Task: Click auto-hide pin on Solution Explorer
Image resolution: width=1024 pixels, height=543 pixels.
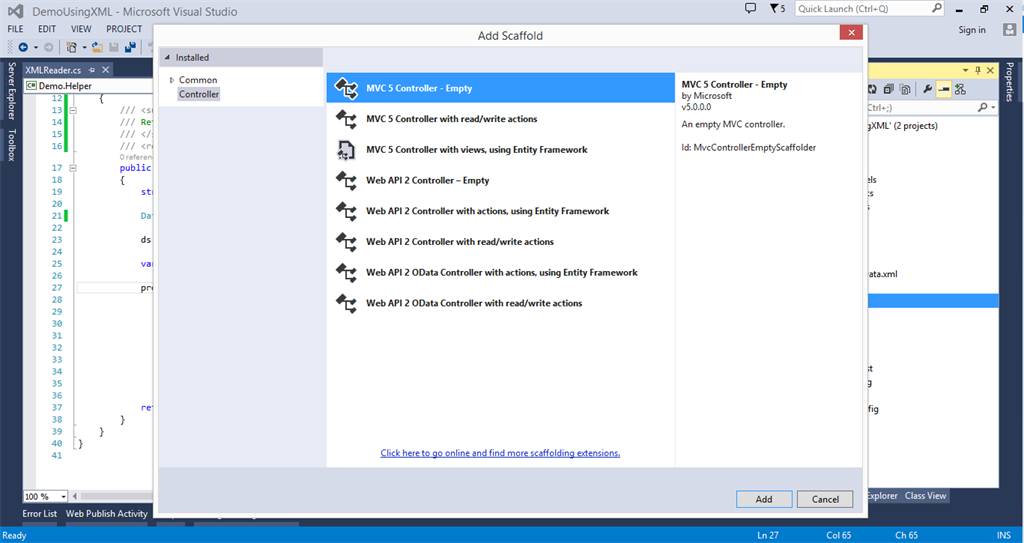Action: point(978,70)
